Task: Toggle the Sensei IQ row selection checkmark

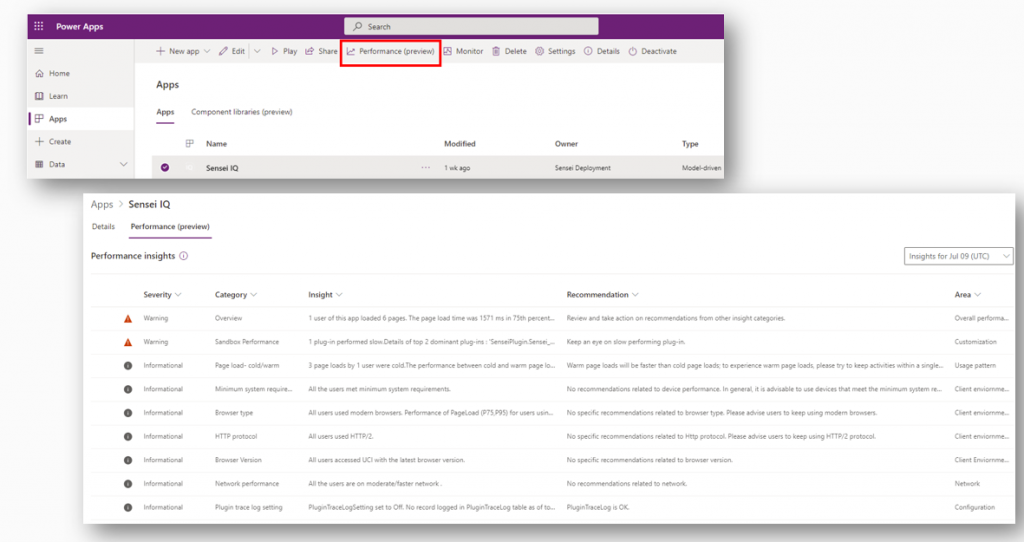Action: pyautogui.click(x=165, y=168)
